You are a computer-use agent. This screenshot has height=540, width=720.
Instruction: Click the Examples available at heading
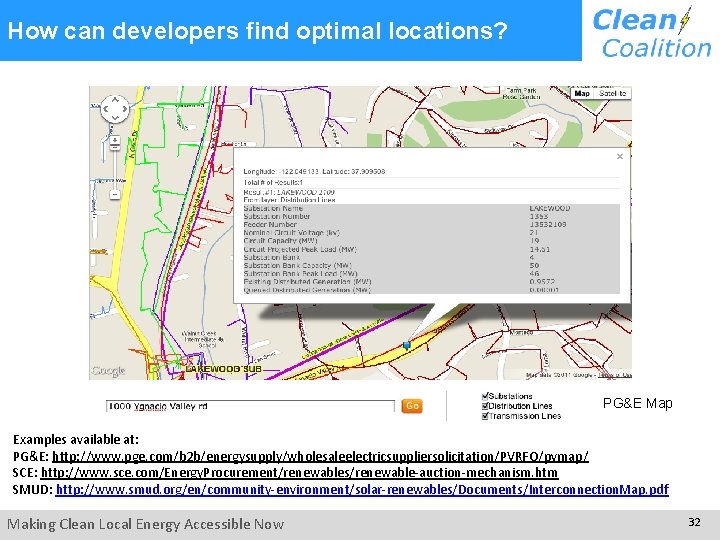click(76, 439)
